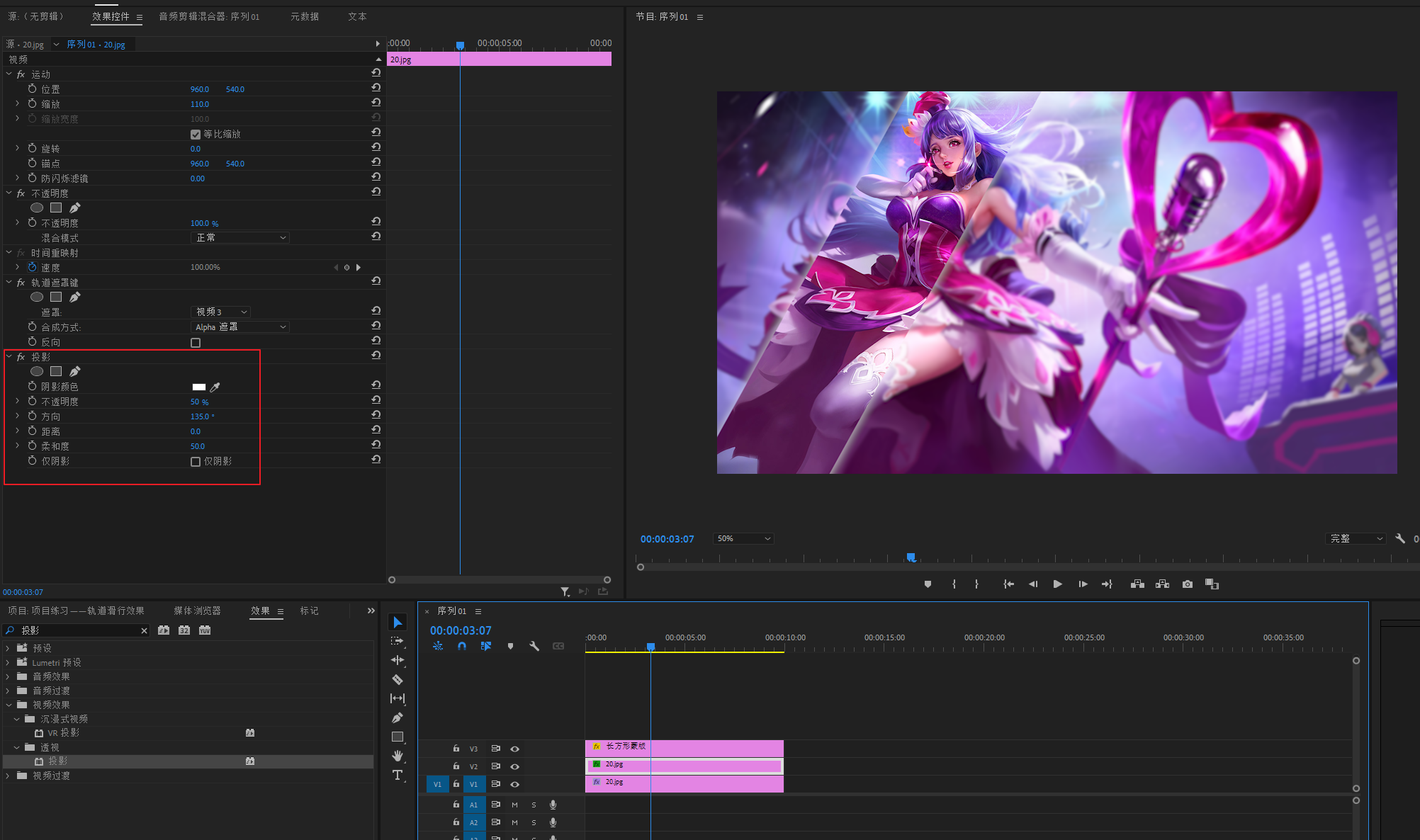Viewport: 1420px width, 840px height.
Task: Click the eyedropper next to shadow color
Action: pyautogui.click(x=215, y=387)
